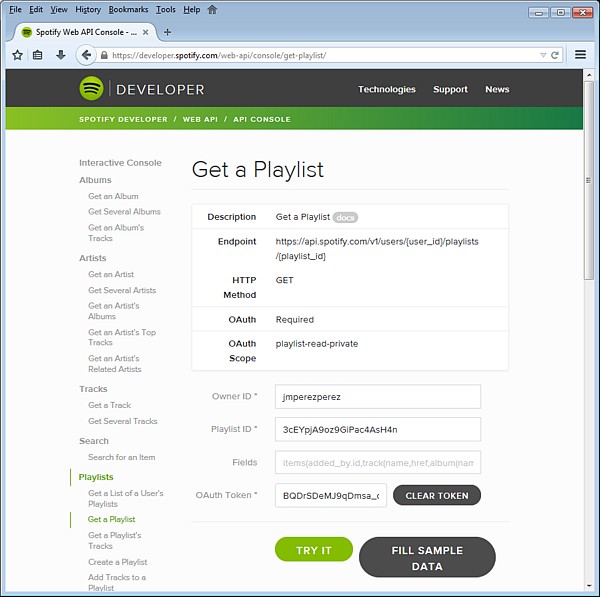
Task: Click the scrollbar down arrow
Action: [589, 586]
